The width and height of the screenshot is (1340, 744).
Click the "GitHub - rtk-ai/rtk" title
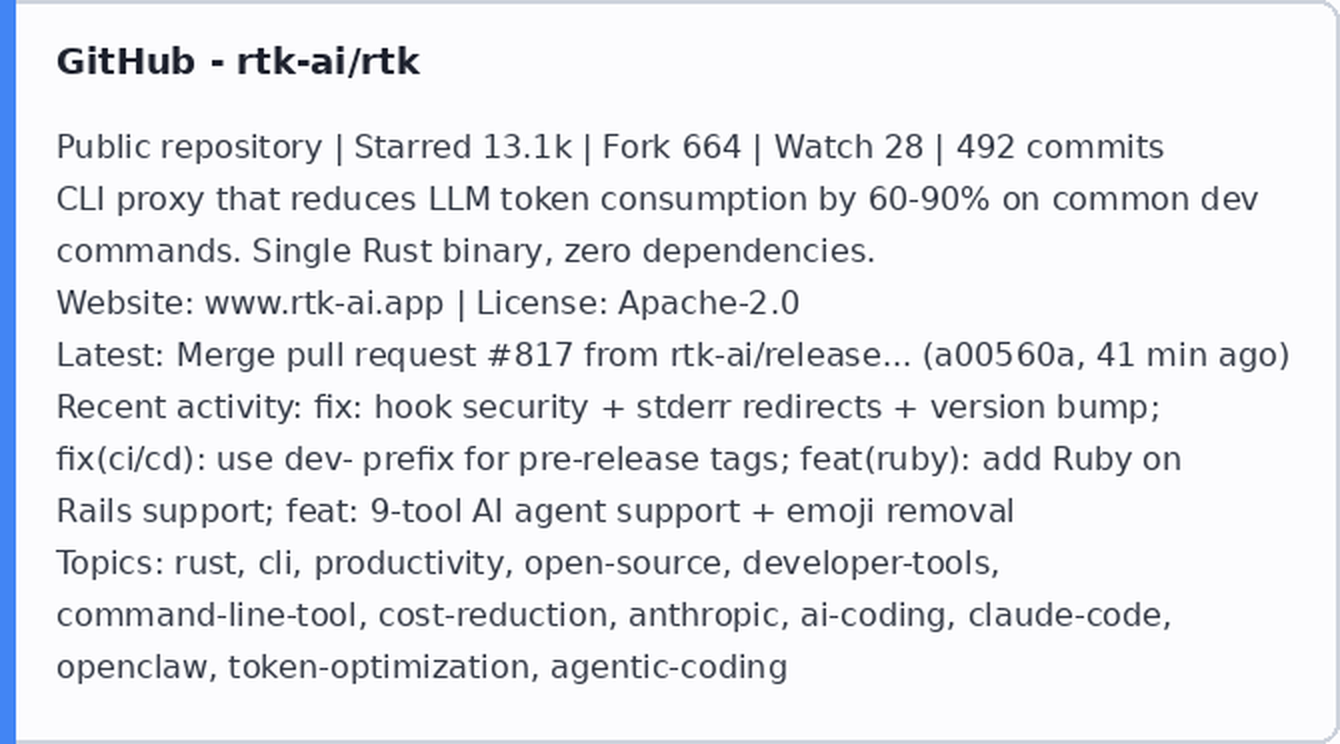point(238,62)
